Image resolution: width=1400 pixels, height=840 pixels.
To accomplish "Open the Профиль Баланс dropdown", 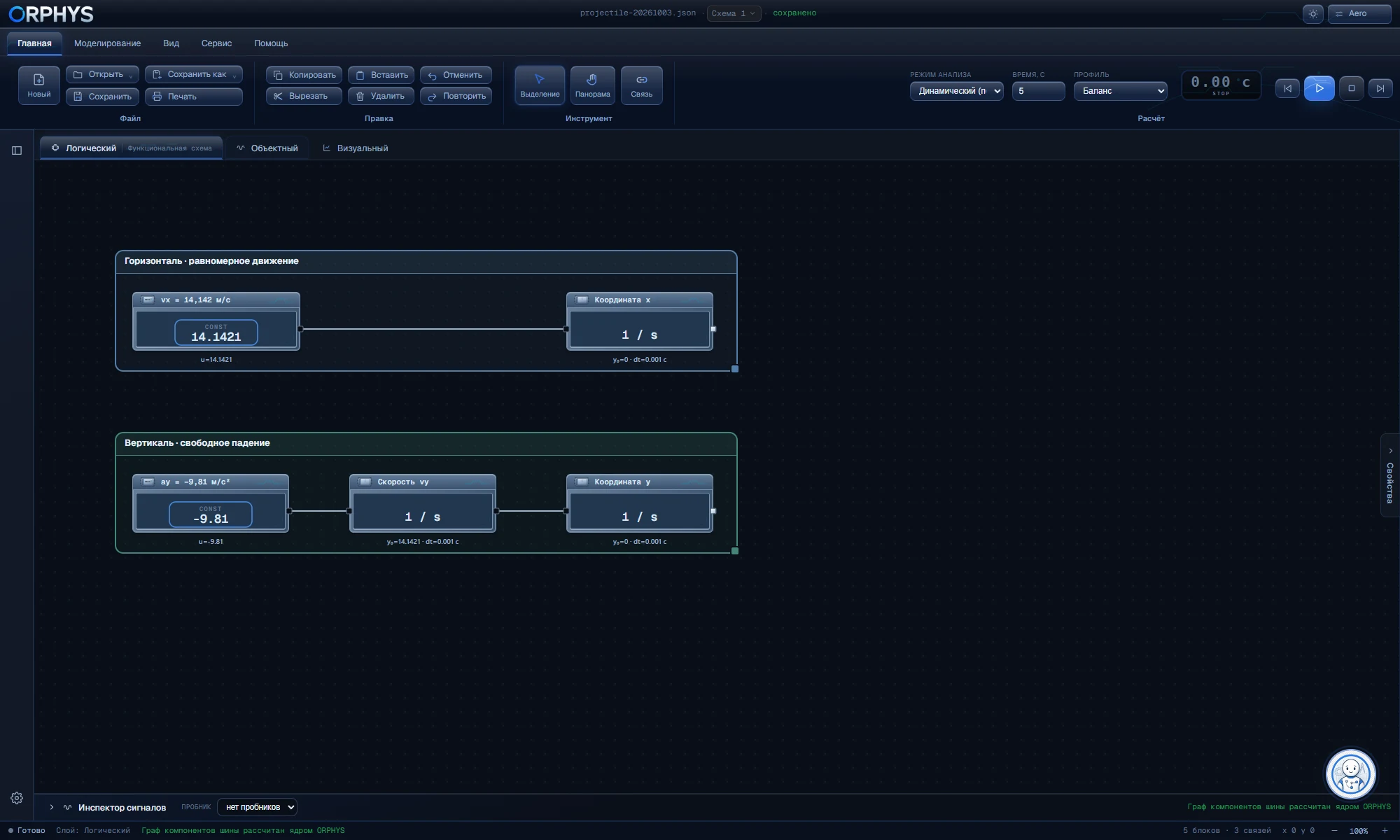I will coord(1120,91).
